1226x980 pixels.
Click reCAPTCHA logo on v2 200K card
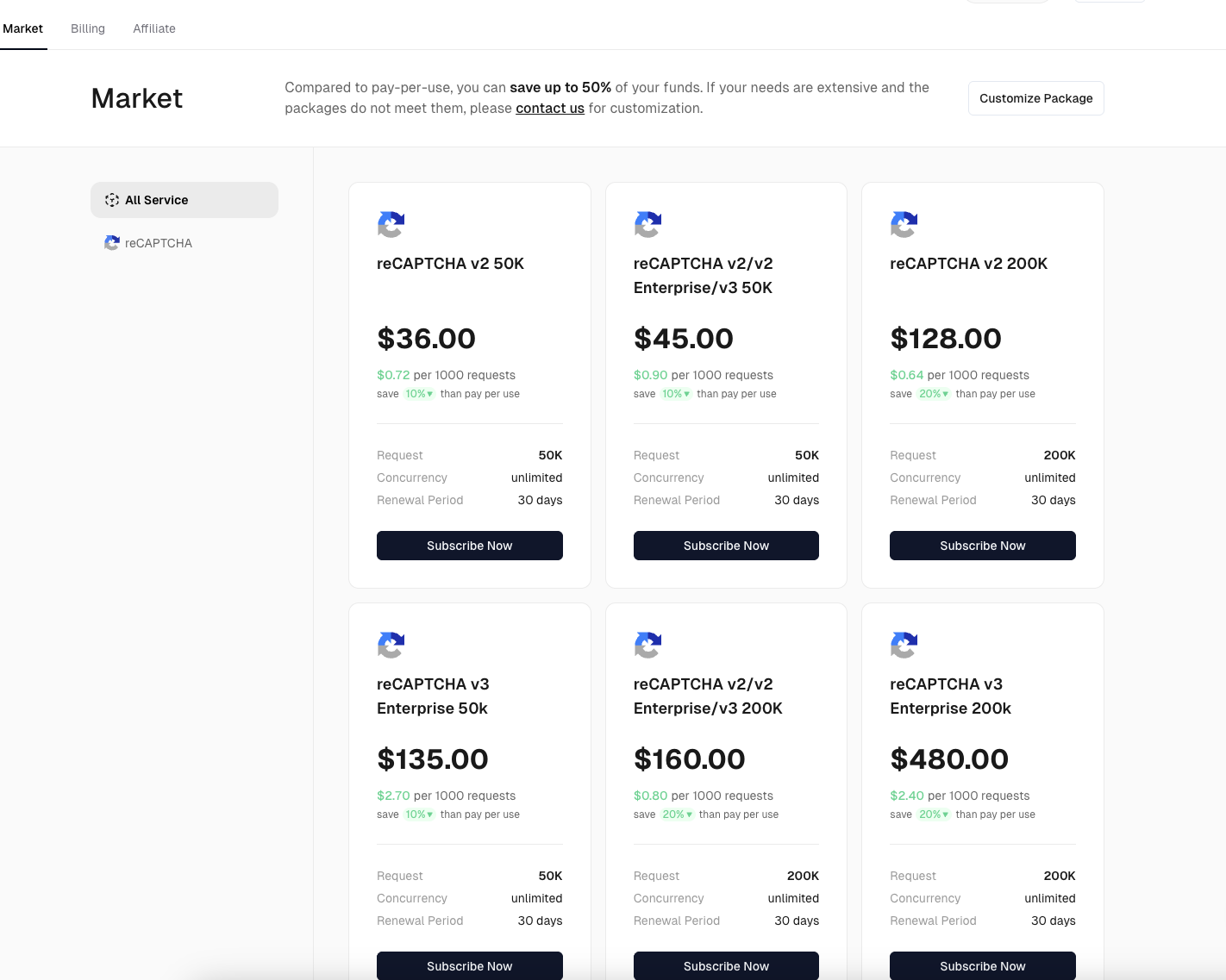(904, 225)
